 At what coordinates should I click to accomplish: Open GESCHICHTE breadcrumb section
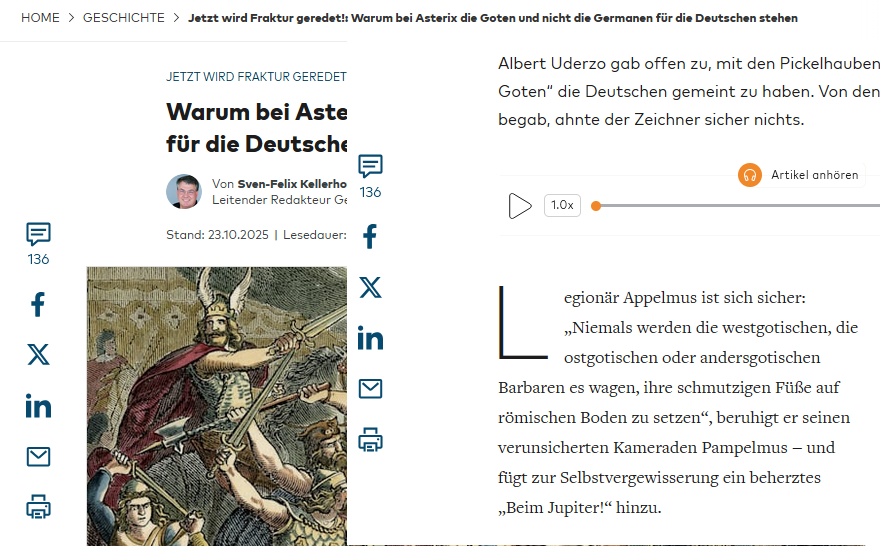[123, 18]
